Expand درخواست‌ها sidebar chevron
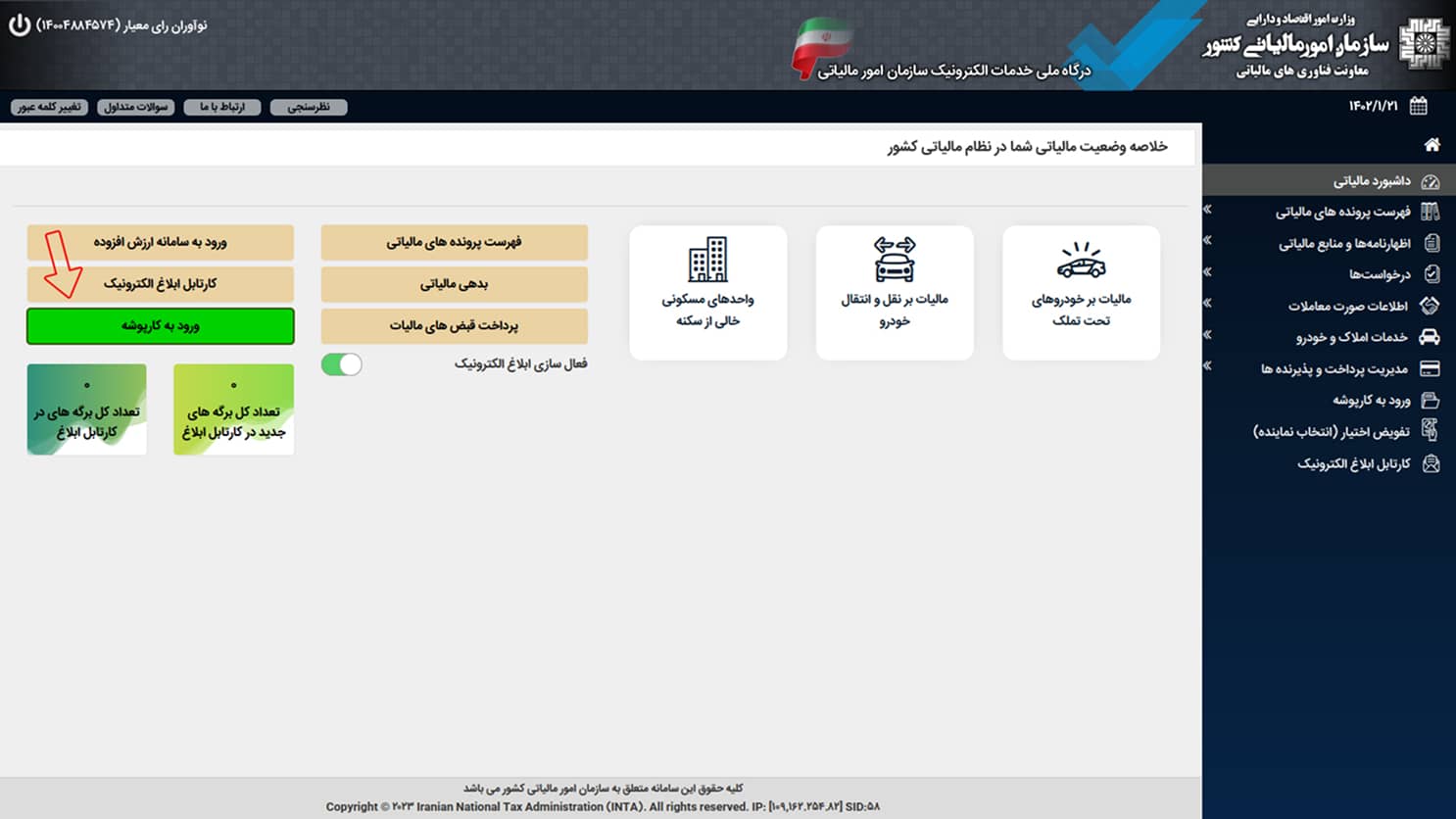This screenshot has width=1456, height=819. click(1208, 271)
